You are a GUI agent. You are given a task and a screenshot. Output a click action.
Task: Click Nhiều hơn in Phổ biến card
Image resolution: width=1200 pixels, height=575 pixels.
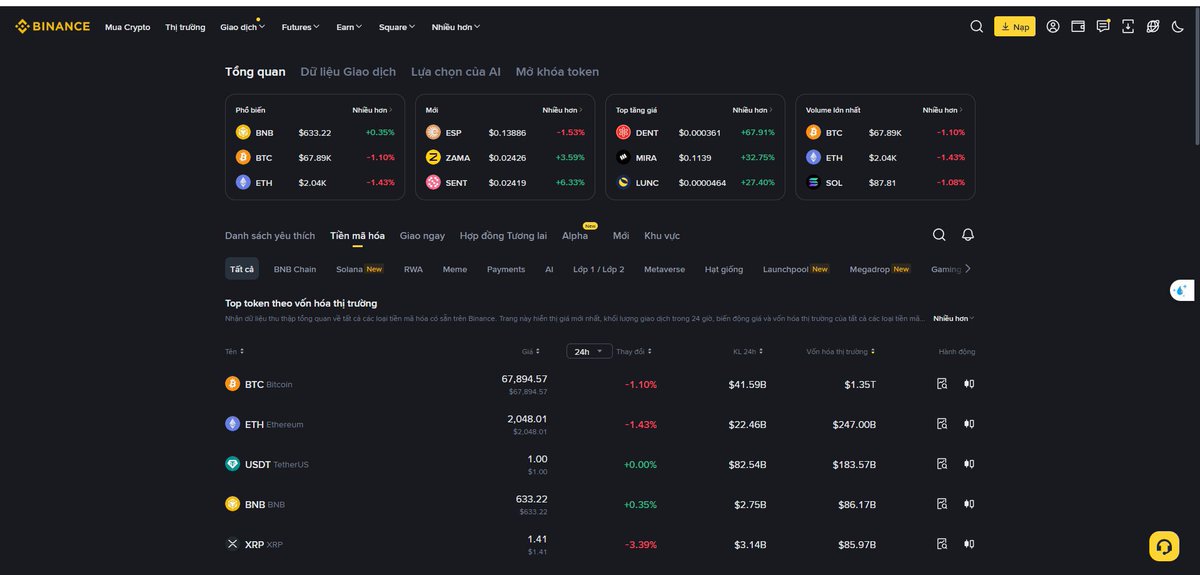pos(372,110)
